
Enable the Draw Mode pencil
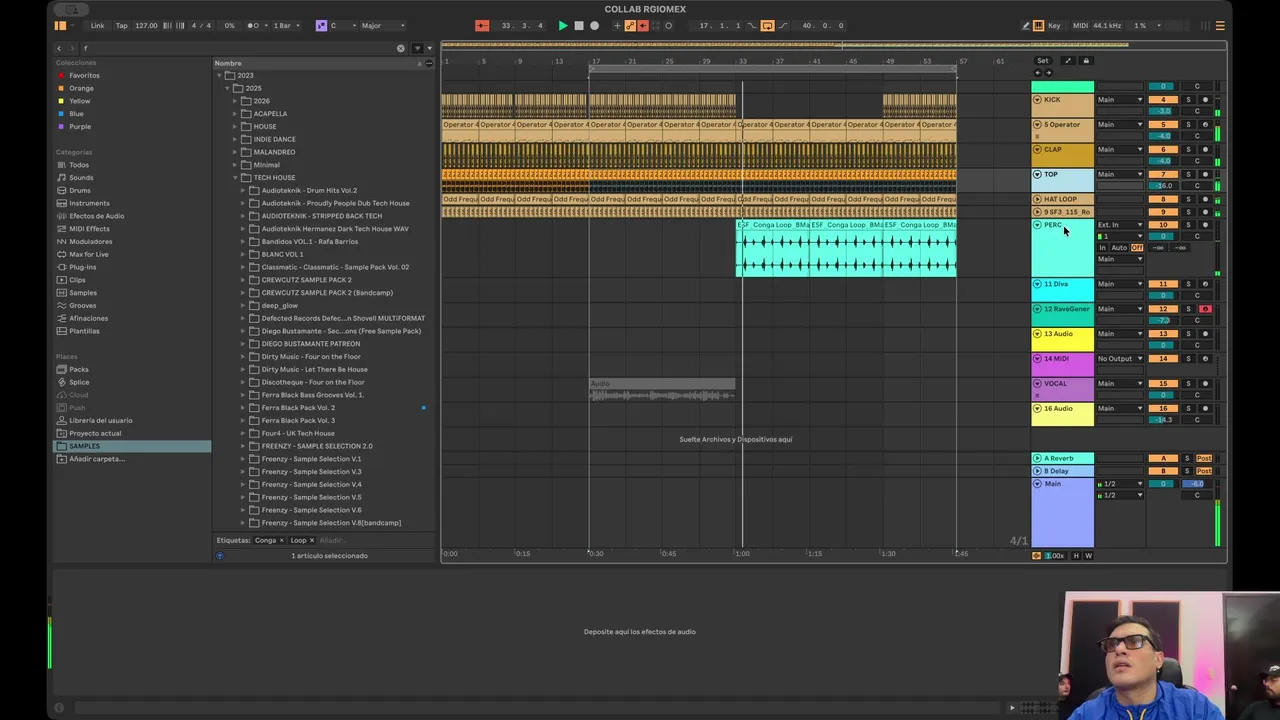click(x=1025, y=26)
